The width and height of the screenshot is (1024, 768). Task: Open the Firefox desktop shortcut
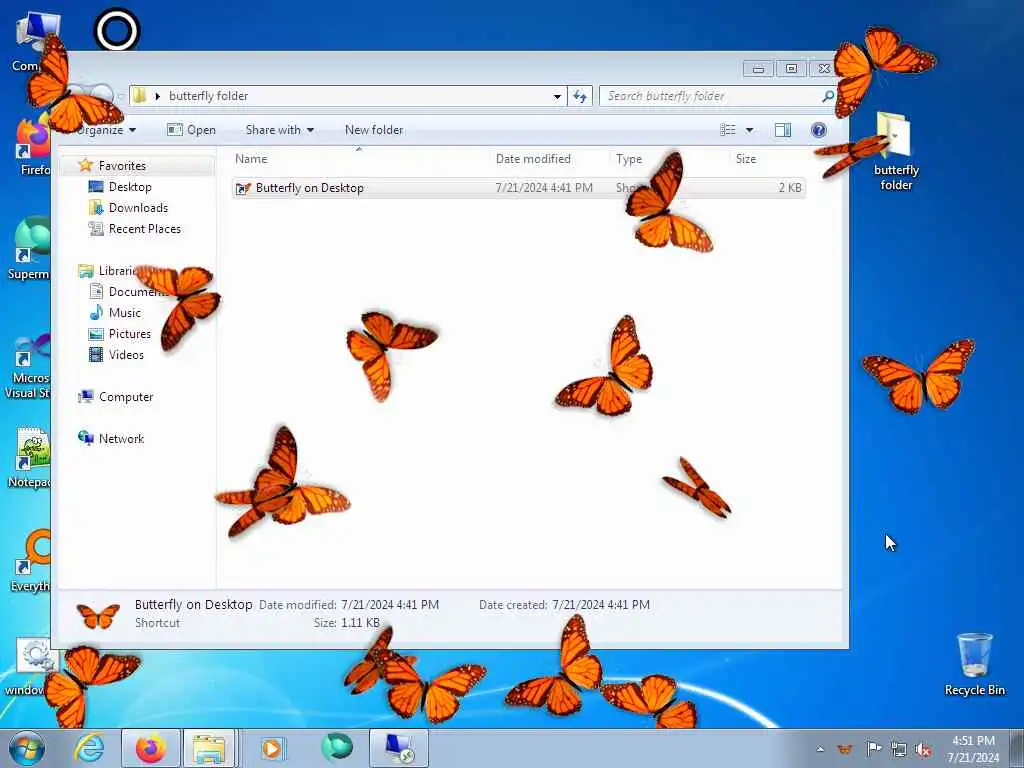(x=34, y=147)
